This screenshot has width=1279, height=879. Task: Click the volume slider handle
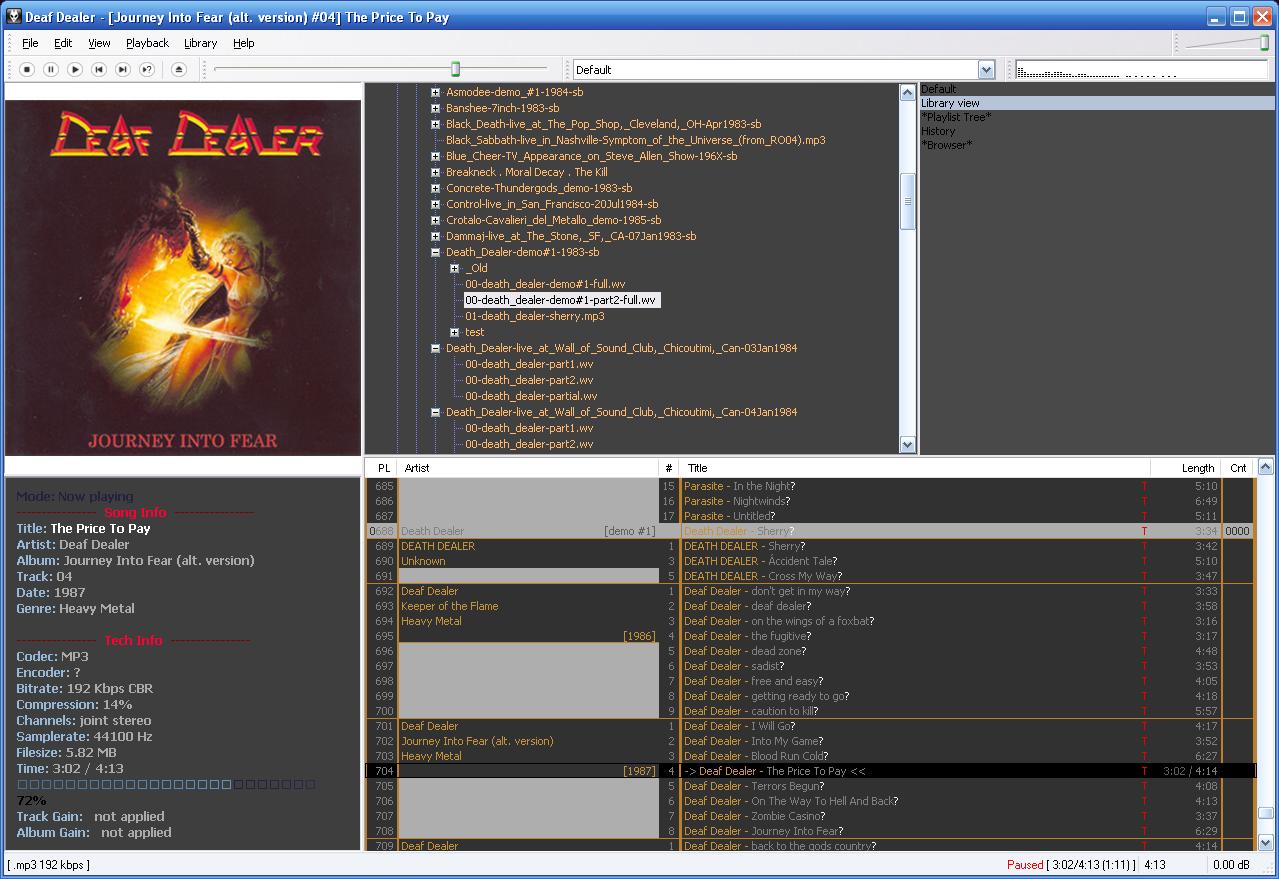coord(1264,42)
